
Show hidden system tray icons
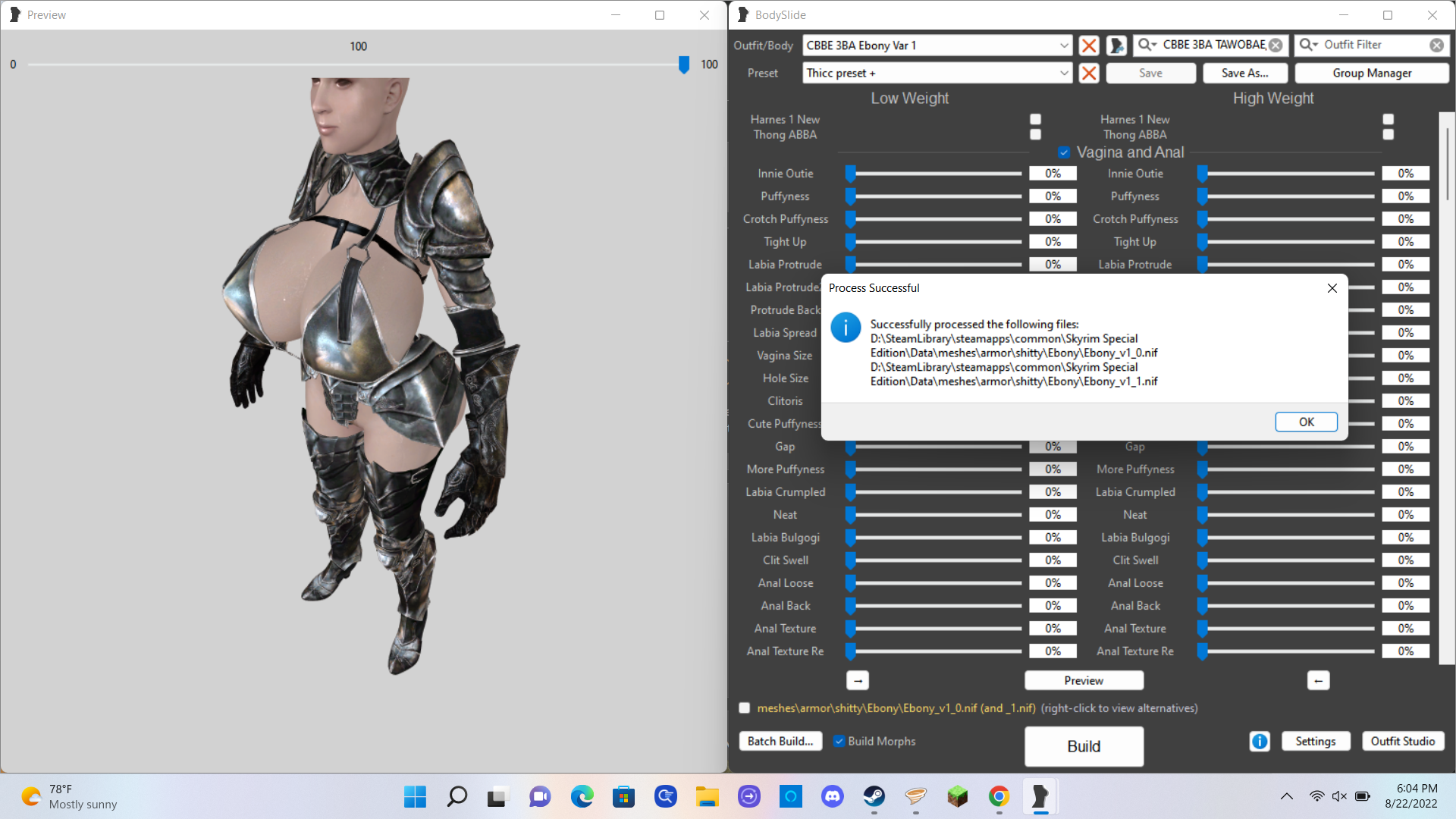(1287, 796)
